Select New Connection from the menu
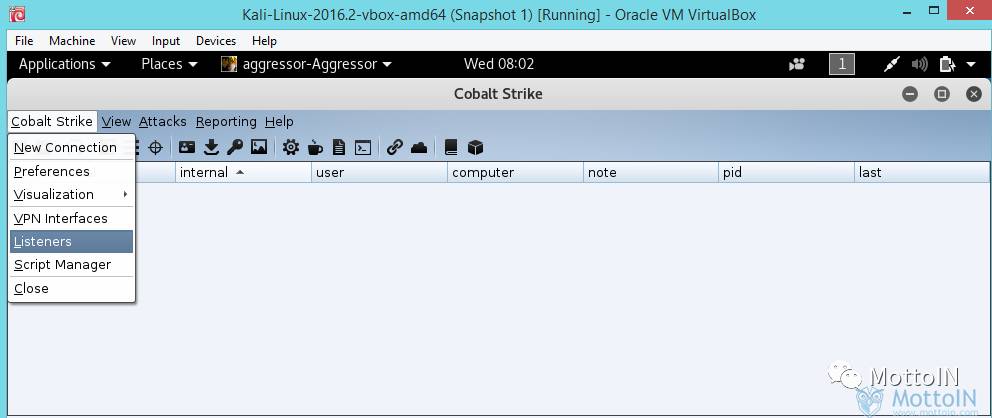 tap(71, 147)
